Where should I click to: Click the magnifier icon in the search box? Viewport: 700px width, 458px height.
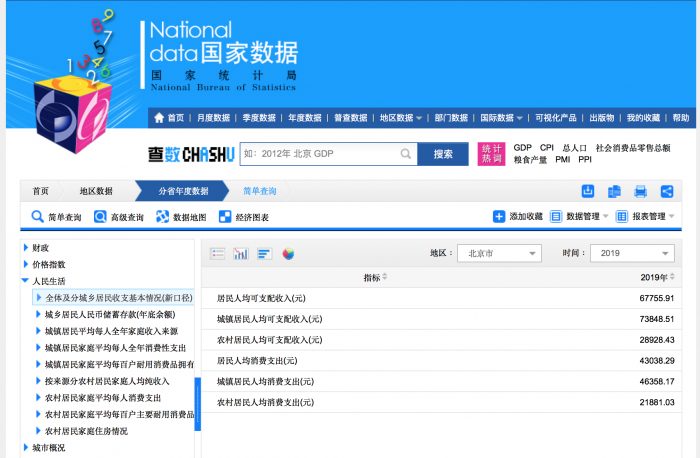click(406, 154)
